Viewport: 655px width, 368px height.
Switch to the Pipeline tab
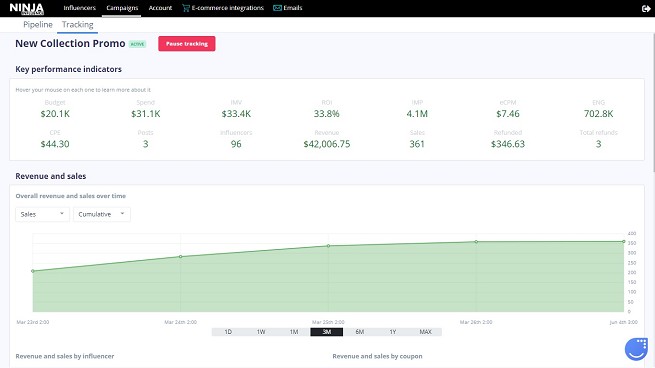38,25
